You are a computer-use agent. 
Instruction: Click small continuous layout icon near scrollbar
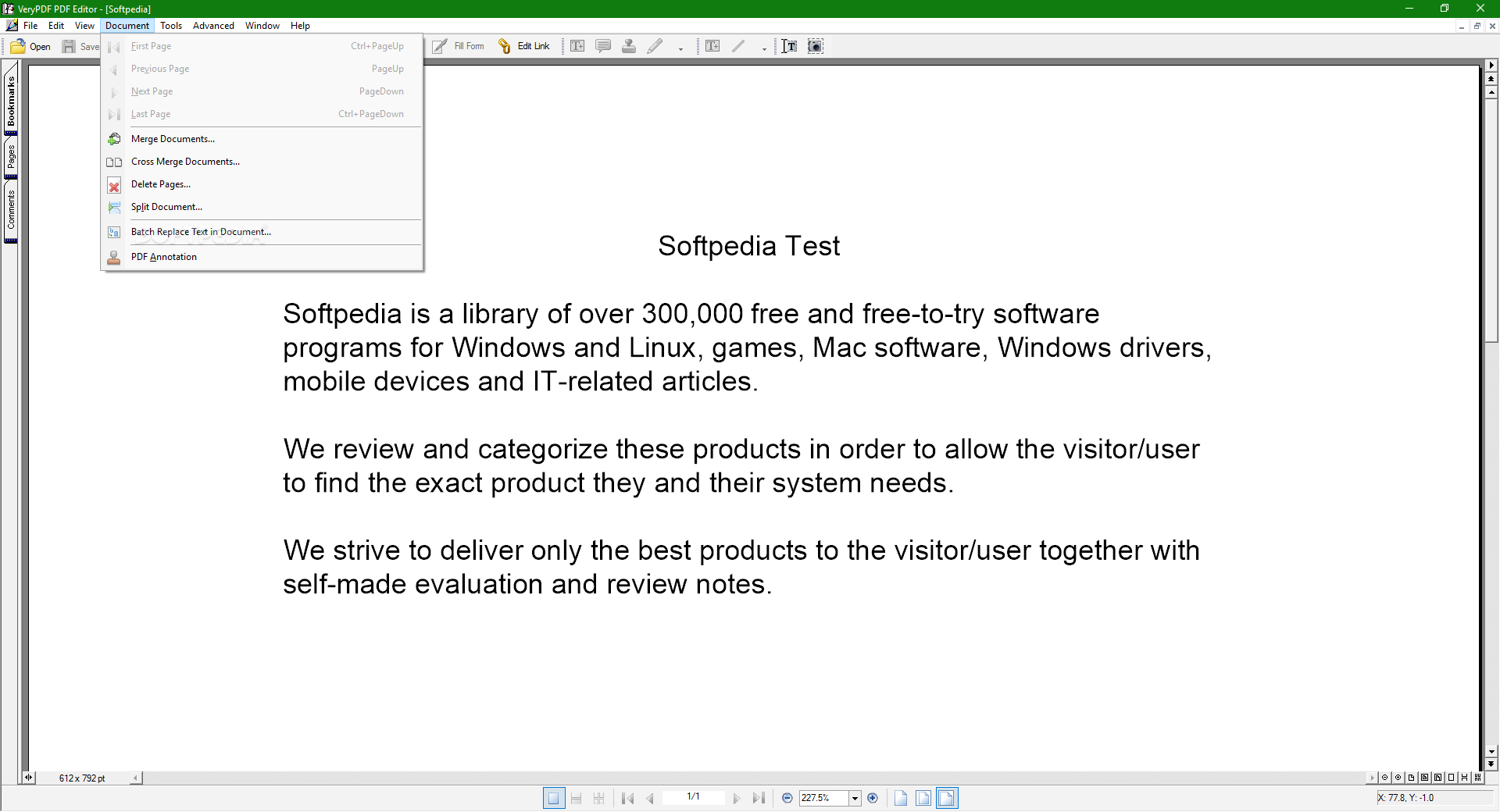[x=1464, y=778]
